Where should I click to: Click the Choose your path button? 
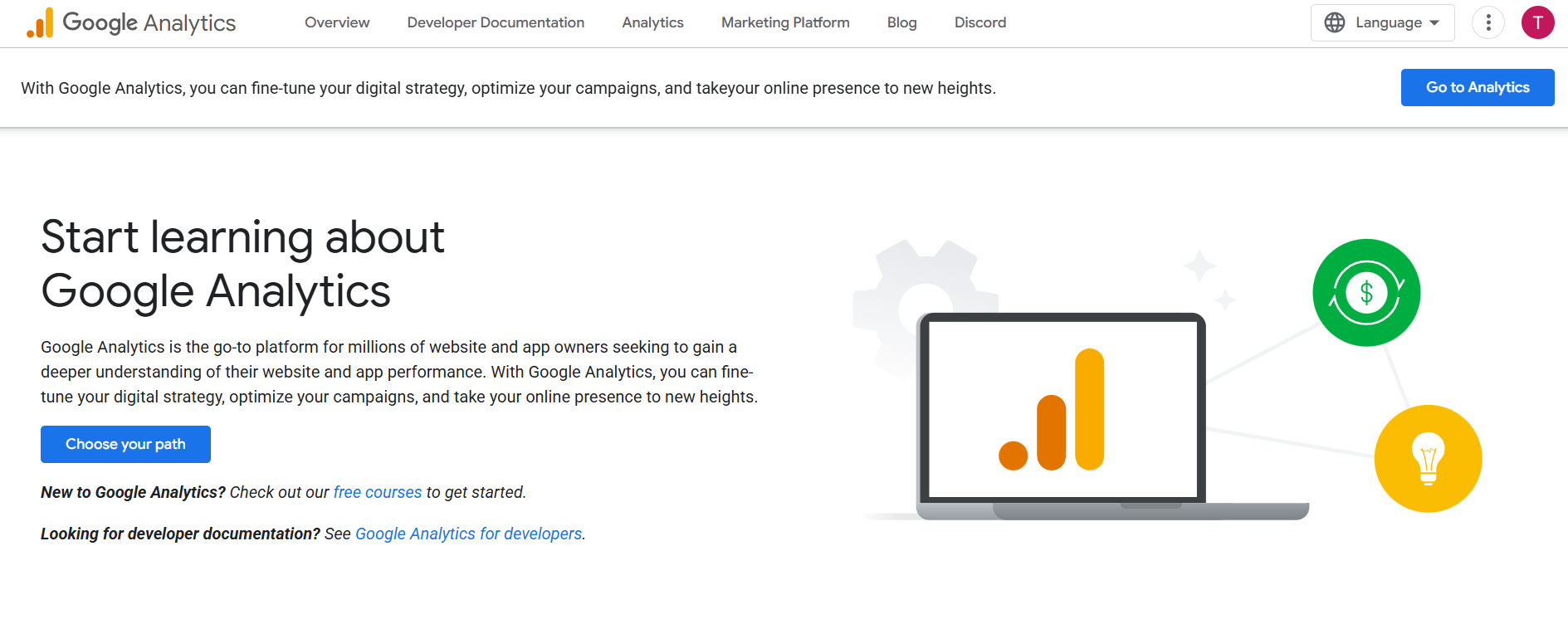(125, 444)
